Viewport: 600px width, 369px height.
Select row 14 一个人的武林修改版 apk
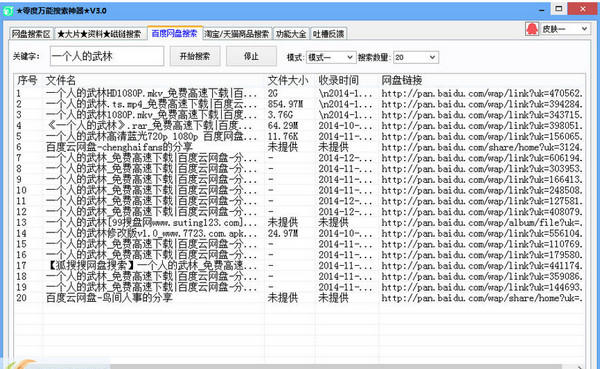coord(299,233)
